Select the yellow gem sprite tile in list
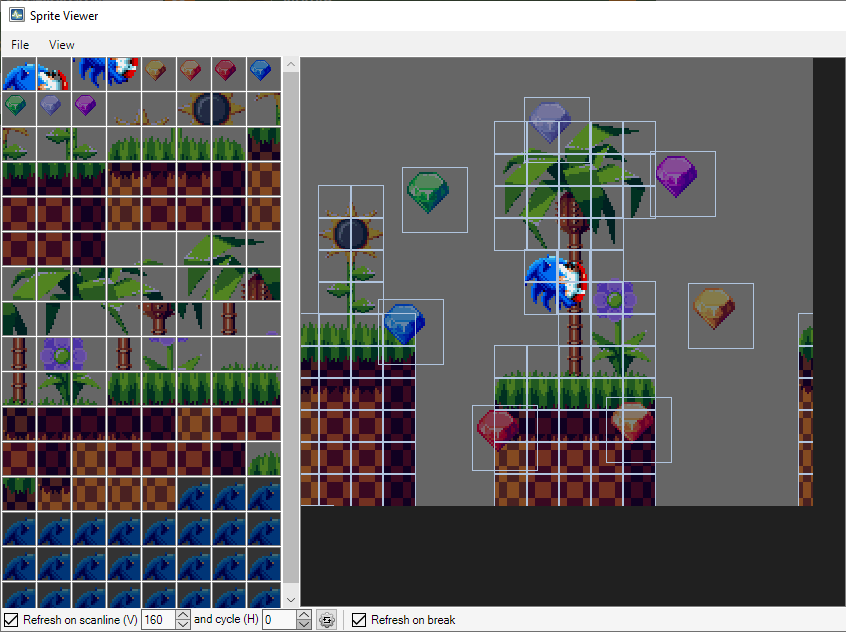Viewport: 846px width, 632px height. click(x=159, y=74)
